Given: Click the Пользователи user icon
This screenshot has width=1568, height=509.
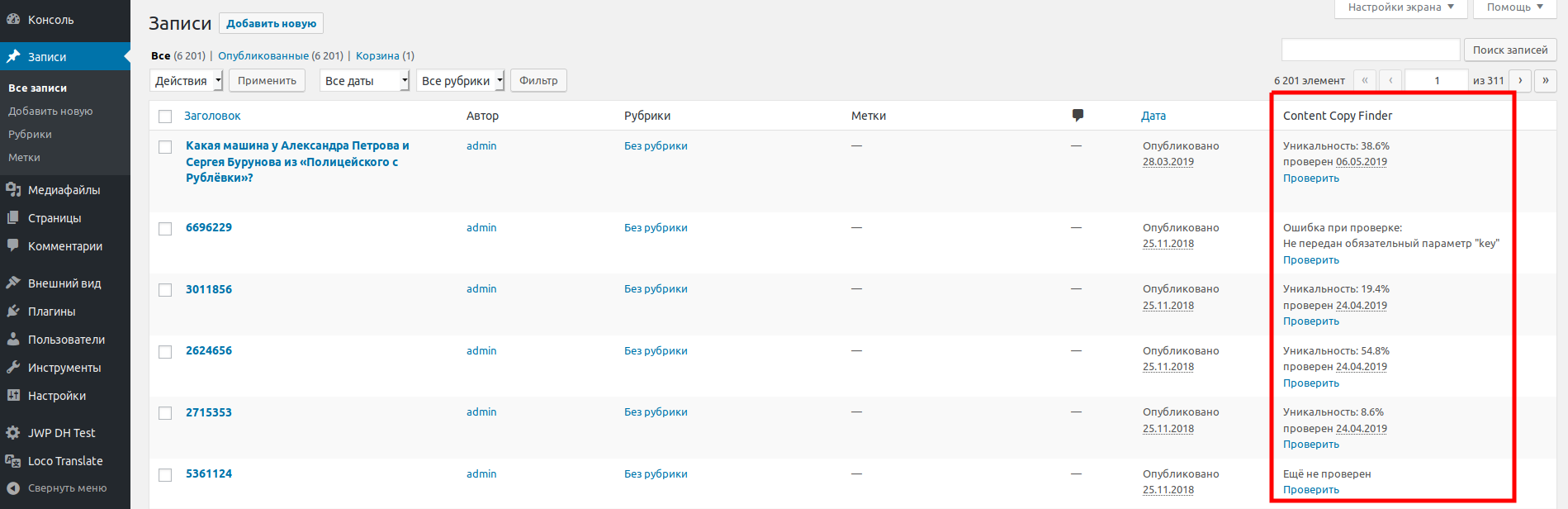Looking at the screenshot, I should coord(13,340).
